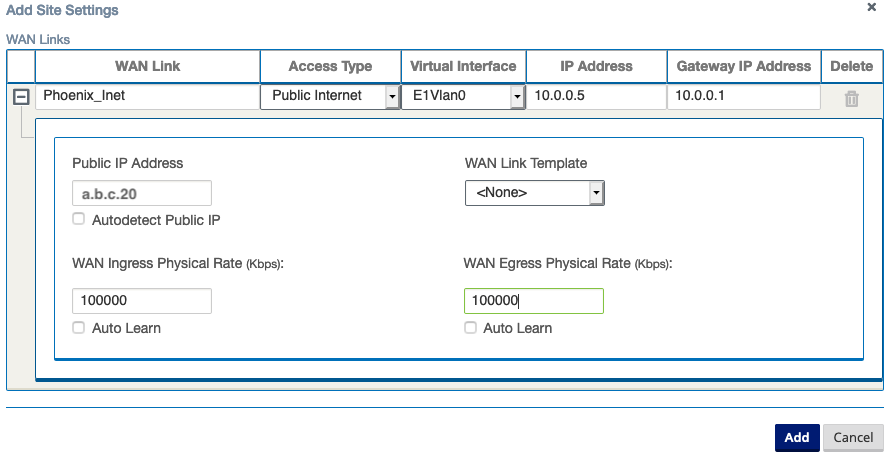Click the Cancel button

[x=853, y=437]
